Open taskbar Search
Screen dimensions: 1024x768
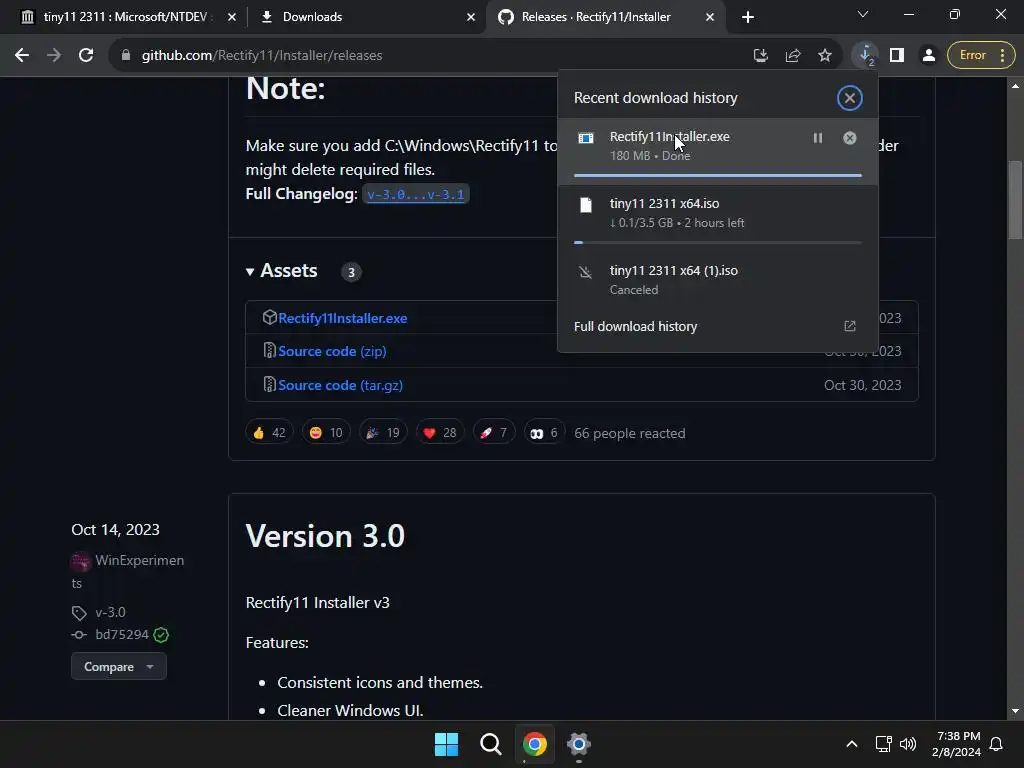coord(490,744)
